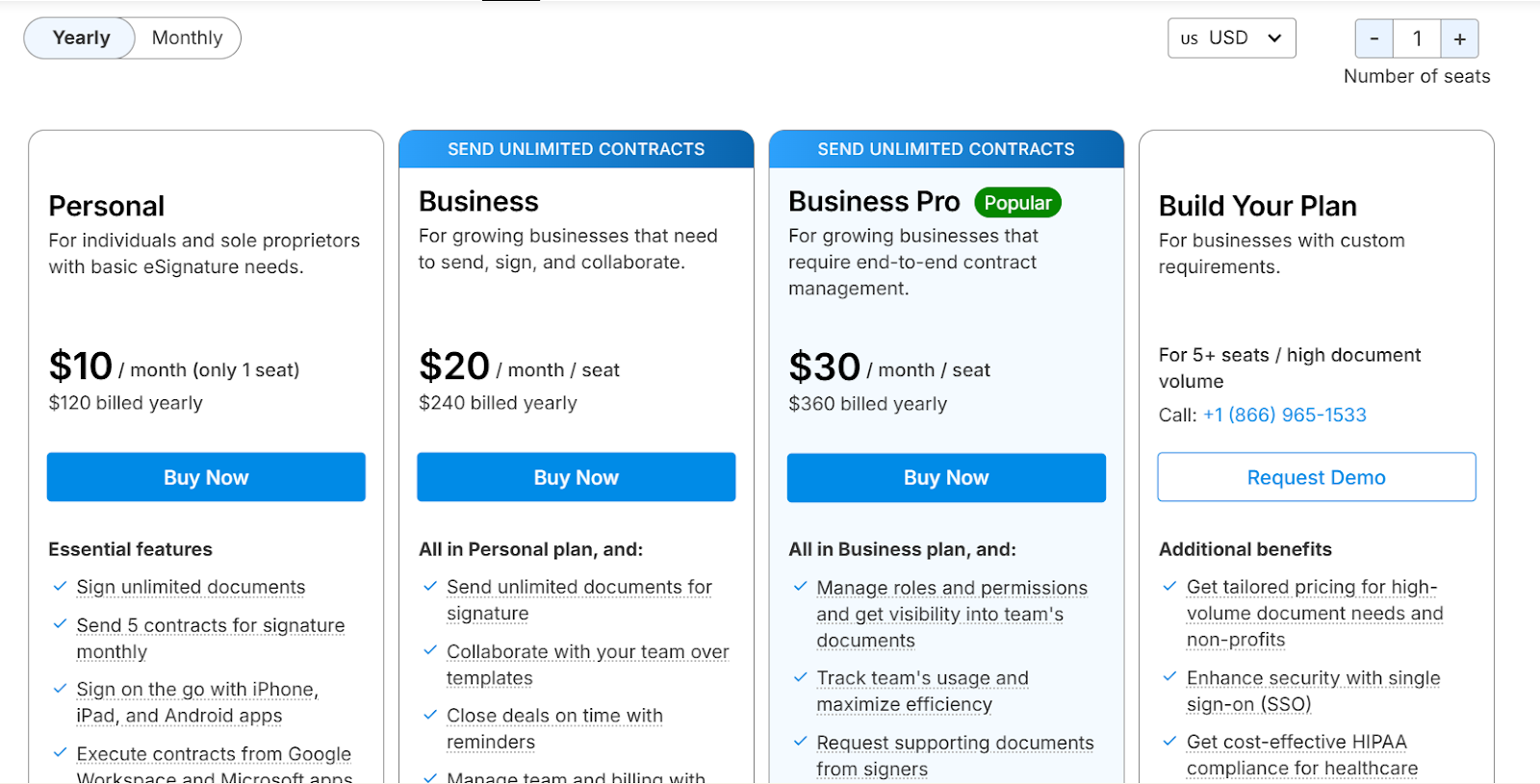Click Send 5 contracts for signature monthly

pos(210,625)
